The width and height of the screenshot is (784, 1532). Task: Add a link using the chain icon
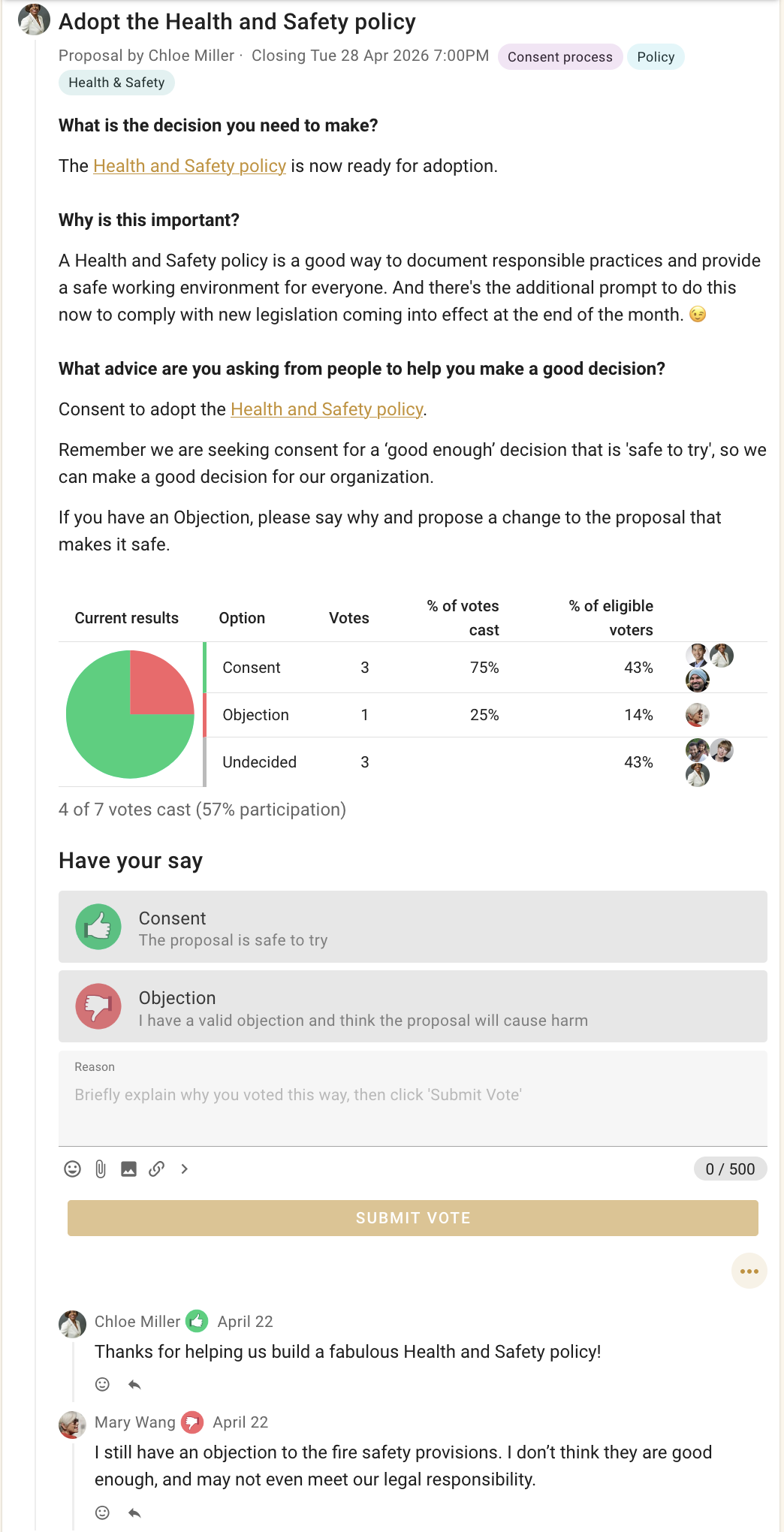(x=156, y=1169)
